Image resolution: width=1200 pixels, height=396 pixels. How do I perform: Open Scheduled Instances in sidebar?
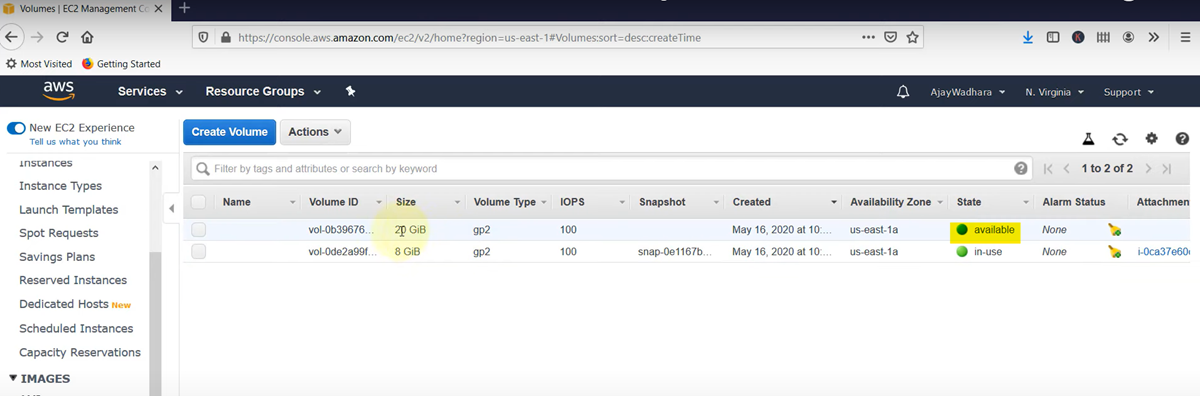(x=76, y=328)
